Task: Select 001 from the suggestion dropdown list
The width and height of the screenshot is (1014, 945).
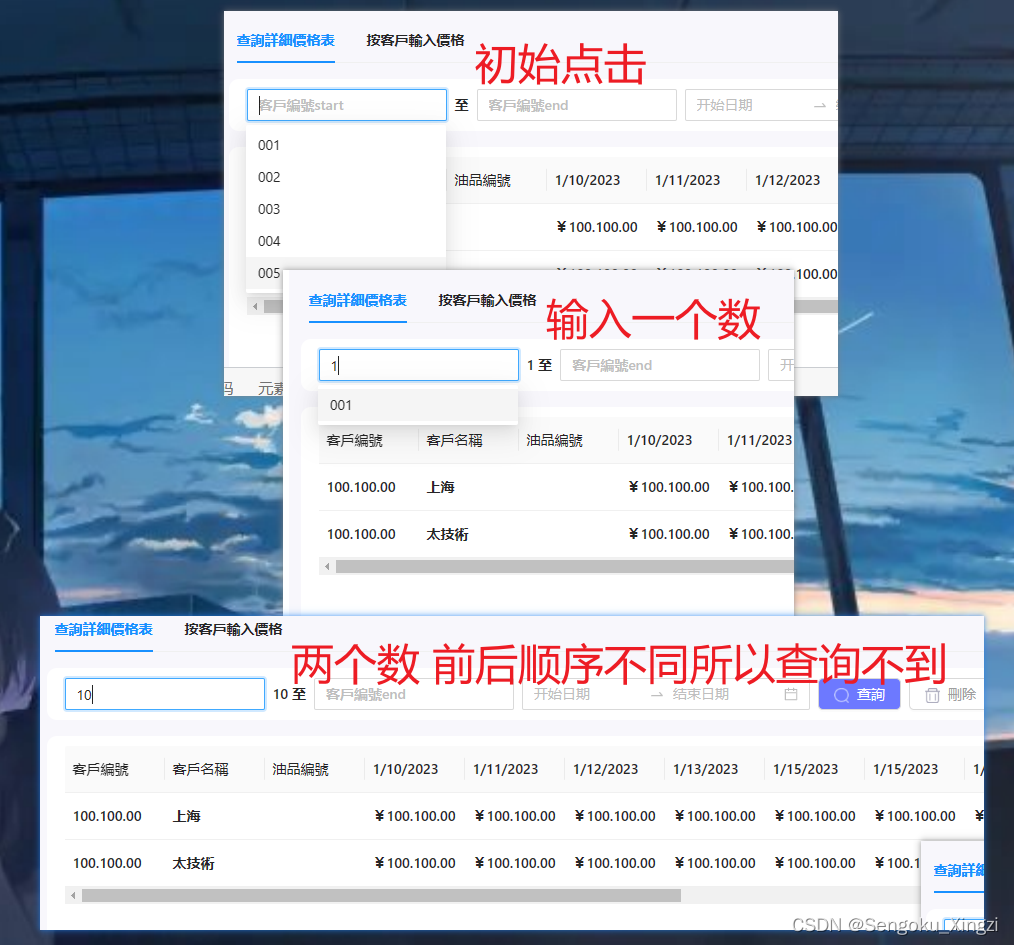Action: [x=341, y=405]
